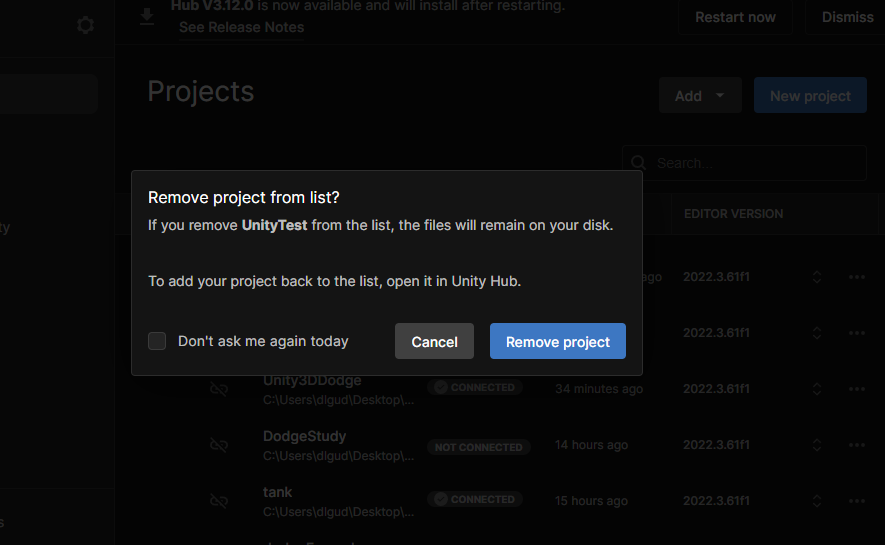The image size is (885, 545).
Task: Open the settings gear in the sidebar
Action: (x=85, y=25)
